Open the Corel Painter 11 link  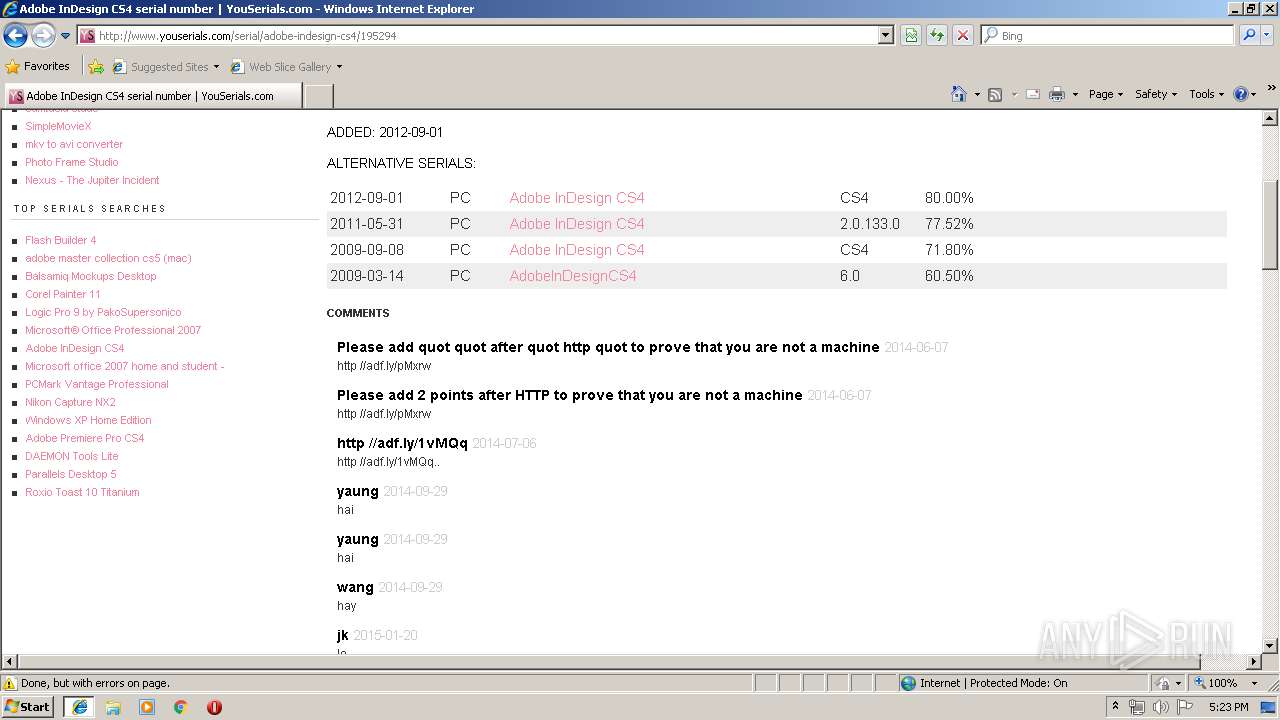click(x=63, y=294)
